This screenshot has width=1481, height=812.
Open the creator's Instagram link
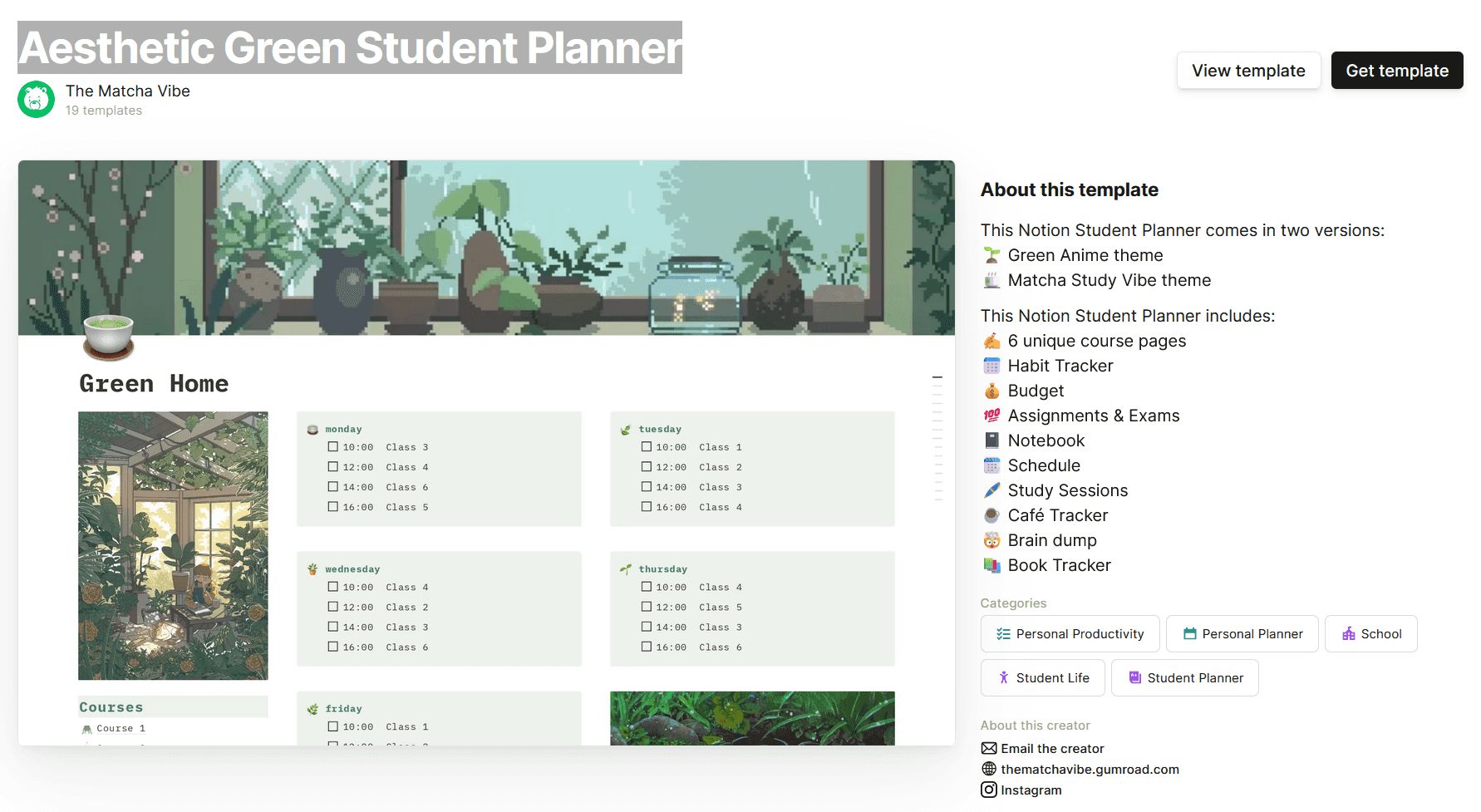1031,790
